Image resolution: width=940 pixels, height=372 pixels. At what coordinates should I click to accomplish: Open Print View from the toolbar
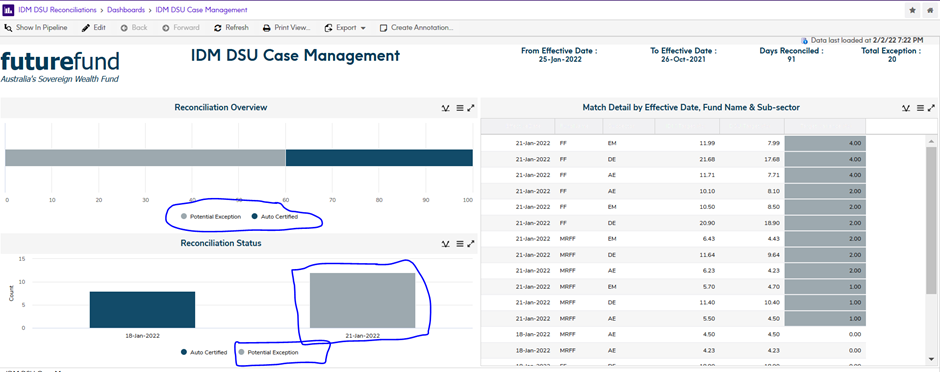click(x=287, y=28)
